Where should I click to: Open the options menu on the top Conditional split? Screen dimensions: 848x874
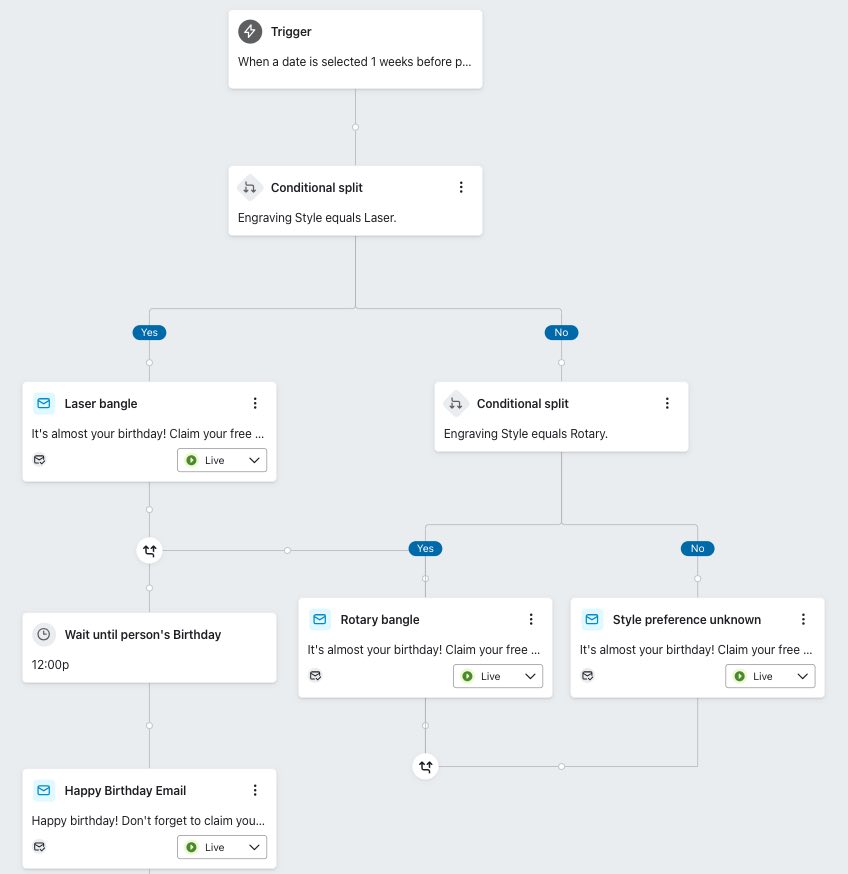(461, 187)
